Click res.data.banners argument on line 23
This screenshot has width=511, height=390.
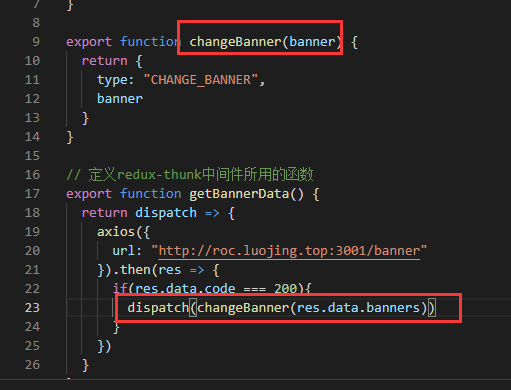[x=358, y=308]
